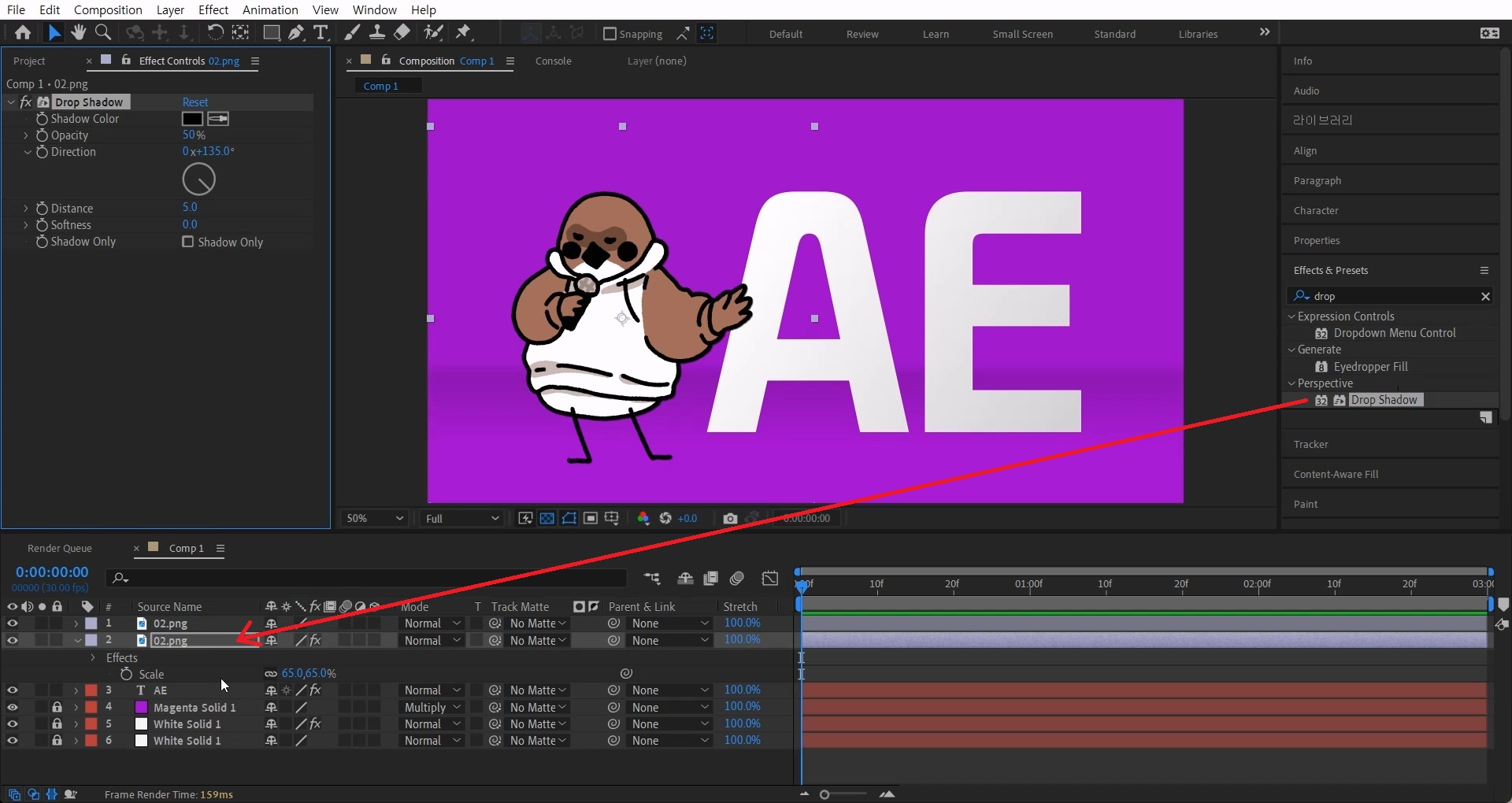The height and width of the screenshot is (803, 1512).
Task: Select the Hand tool
Action: pos(78,32)
